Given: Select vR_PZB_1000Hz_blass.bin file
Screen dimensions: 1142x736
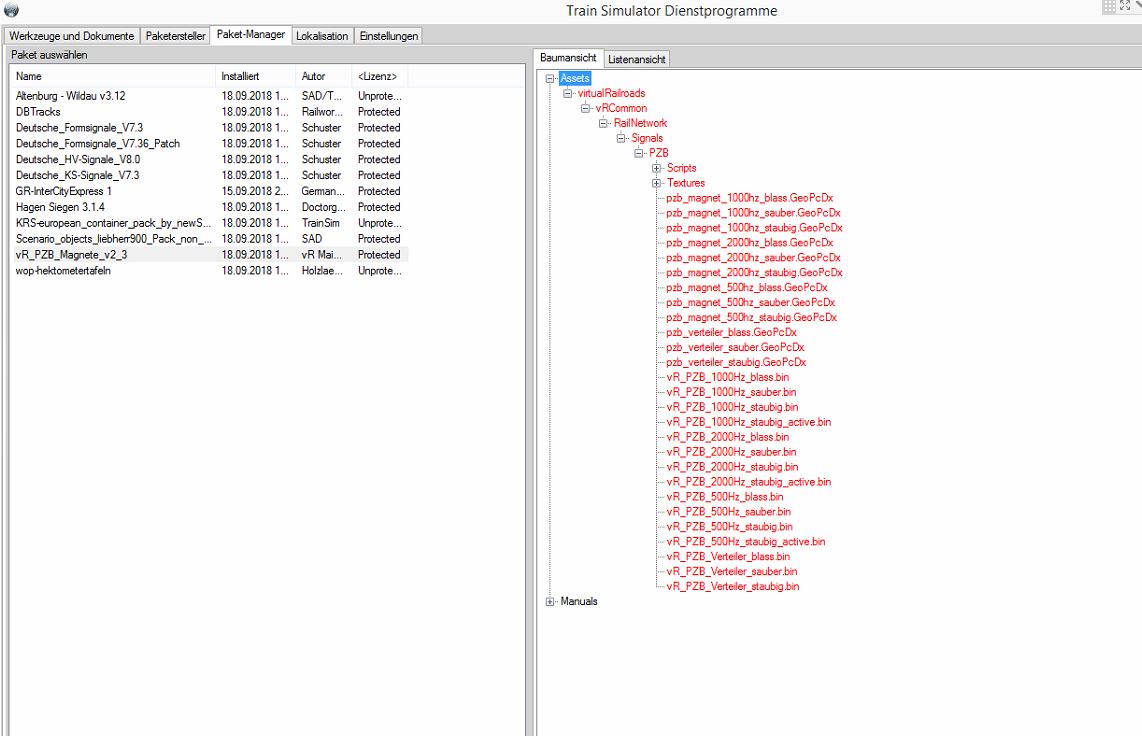Looking at the screenshot, I should coord(728,377).
